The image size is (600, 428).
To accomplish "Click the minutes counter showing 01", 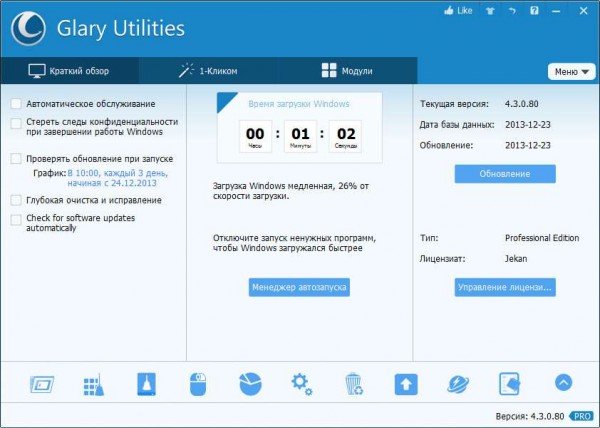I will (x=300, y=137).
